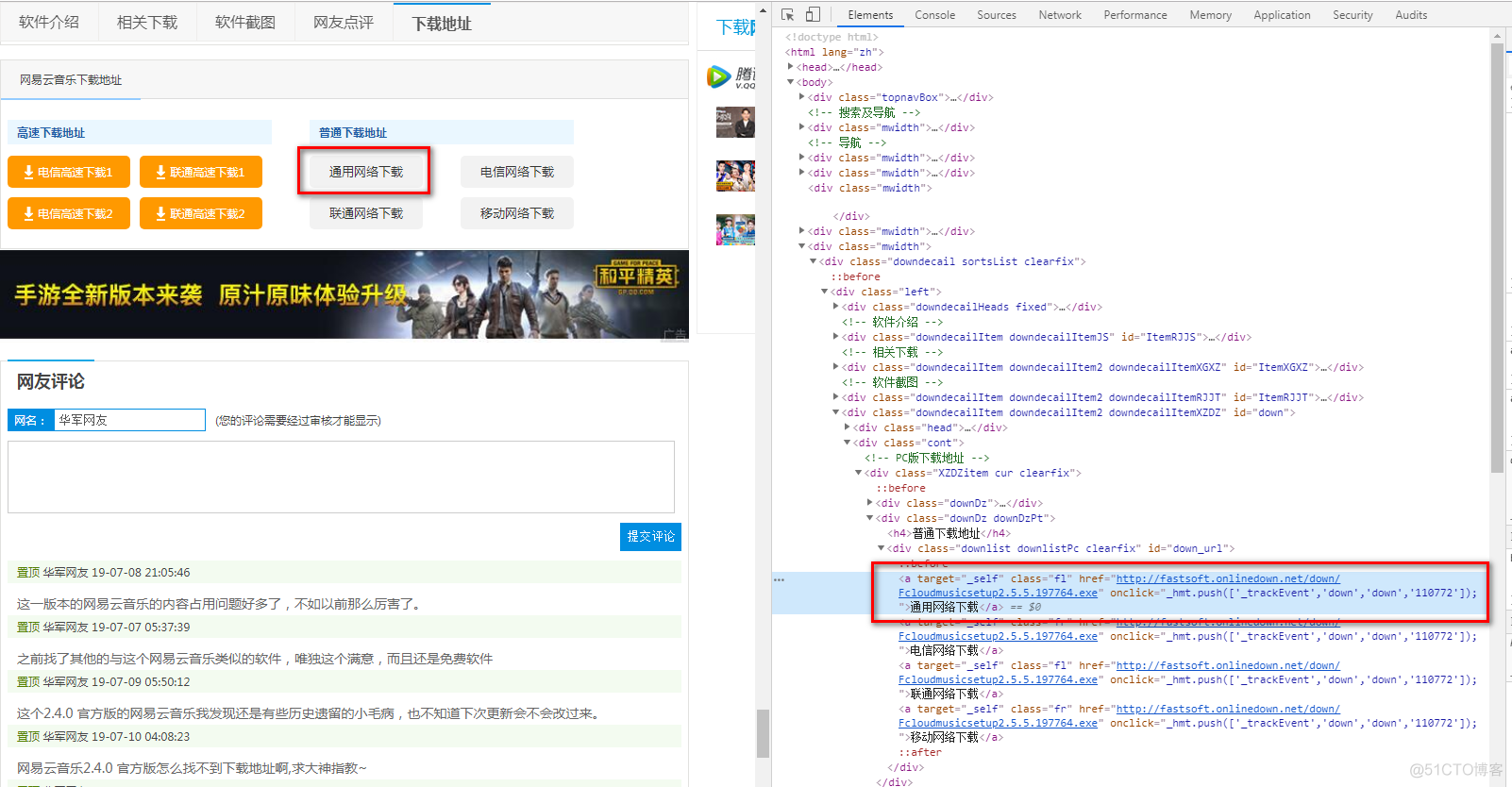Collapse the XZDZitem cur clearfix node
1512x787 pixels.
pos(859,473)
